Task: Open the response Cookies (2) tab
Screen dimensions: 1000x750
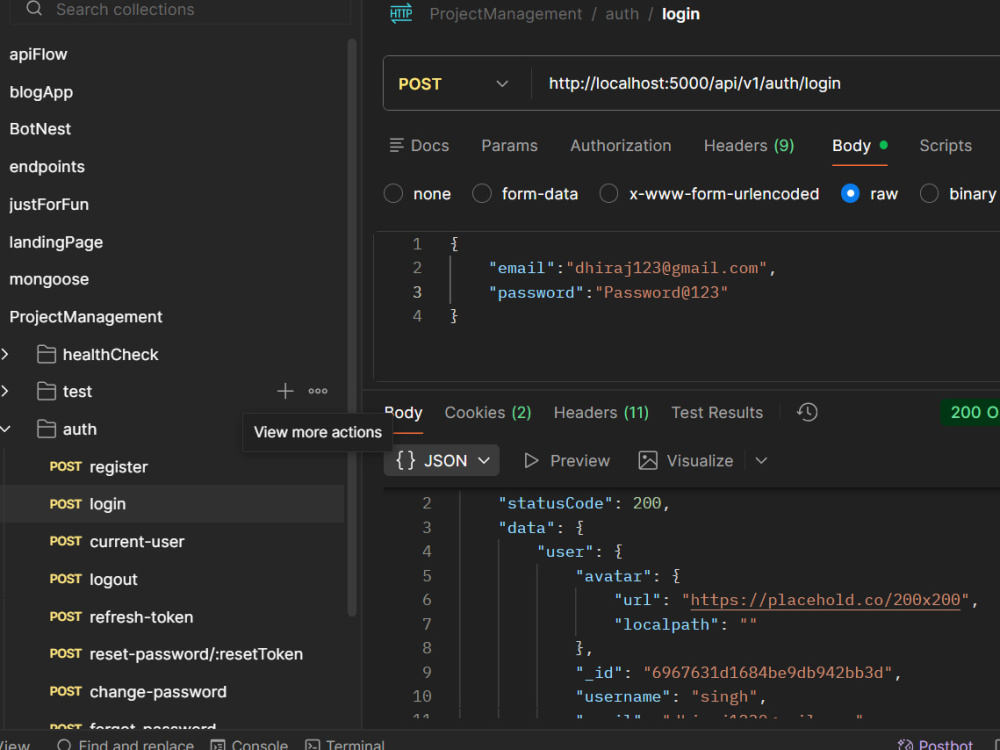Action: 488,413
